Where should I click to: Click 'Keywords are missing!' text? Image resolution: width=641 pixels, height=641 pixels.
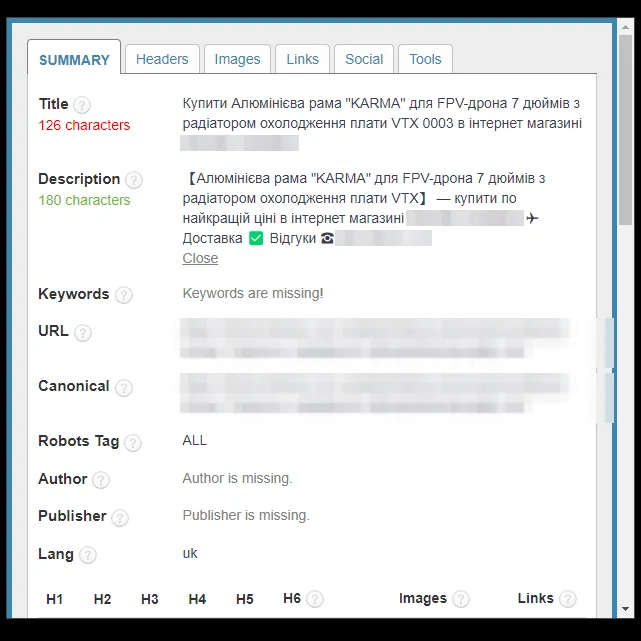tap(253, 294)
